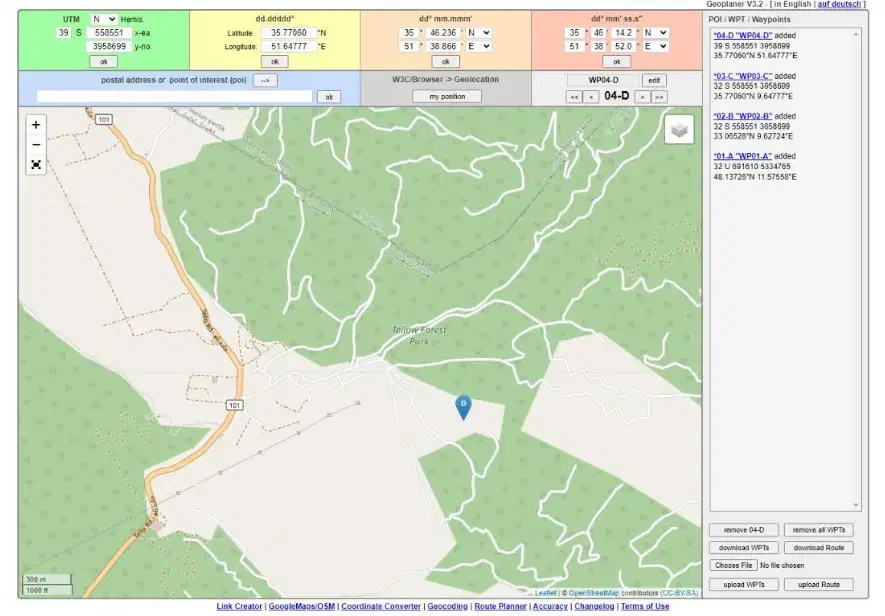
Task: Zoom out of the map
Action: [x=36, y=145]
